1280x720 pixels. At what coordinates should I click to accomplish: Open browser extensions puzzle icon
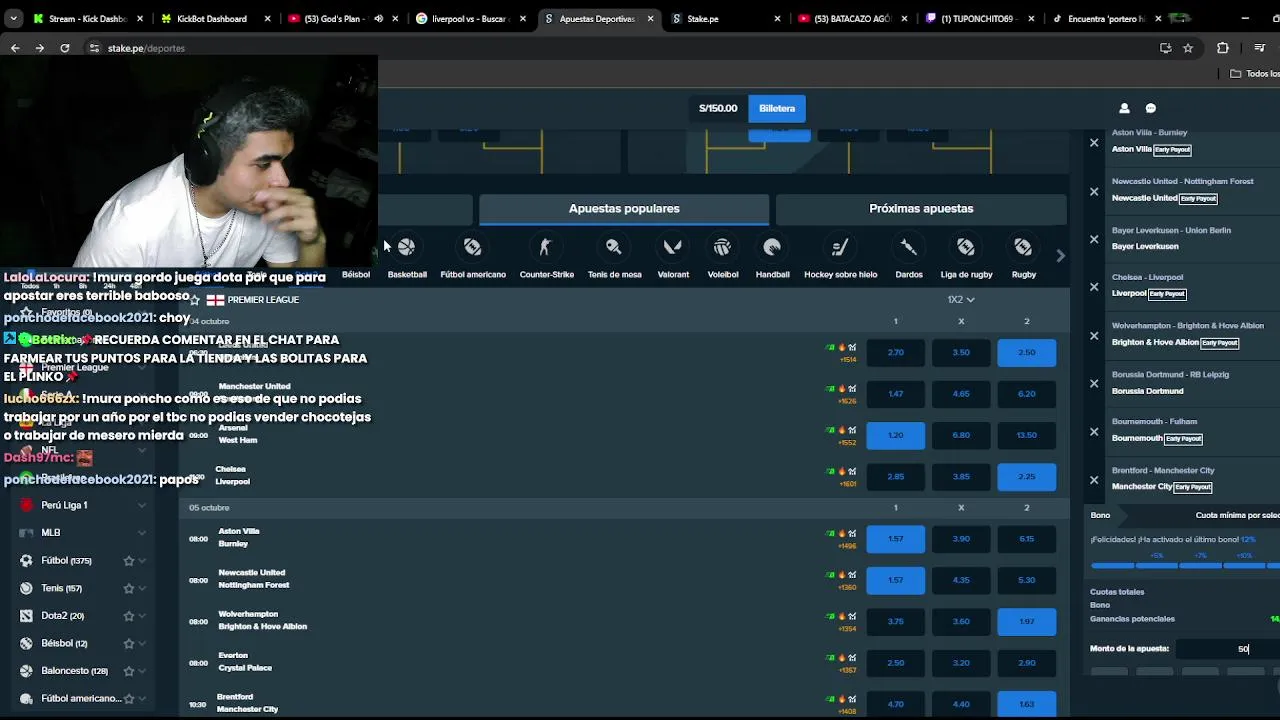(1222, 48)
